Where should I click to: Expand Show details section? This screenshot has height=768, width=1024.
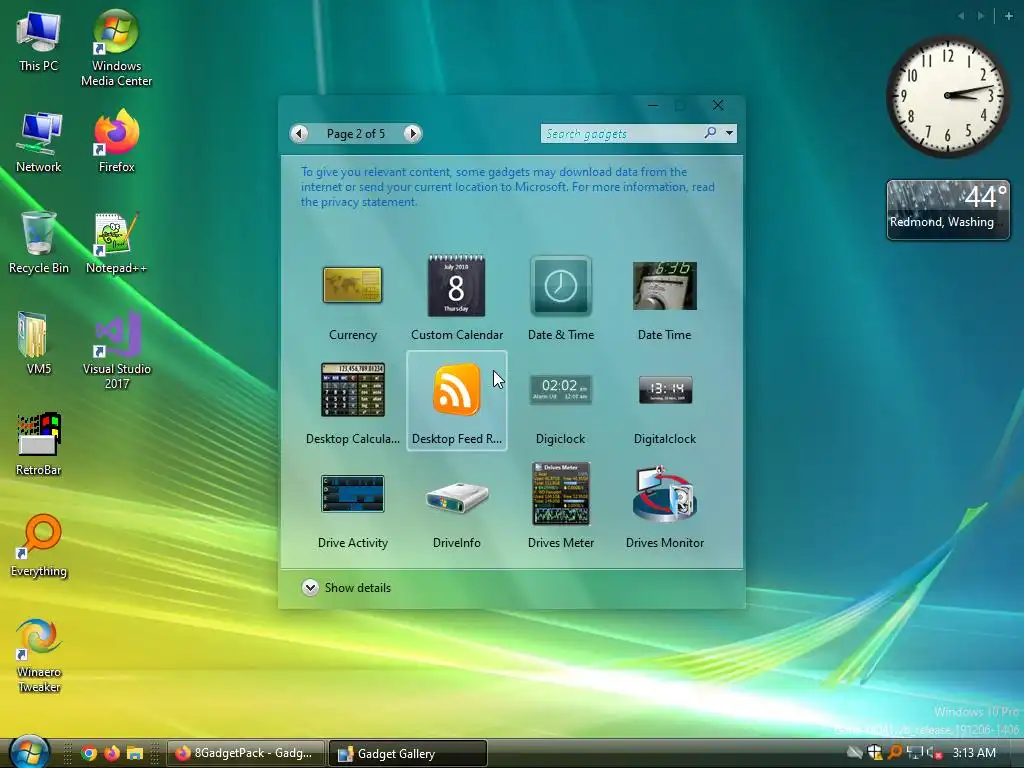coord(346,588)
